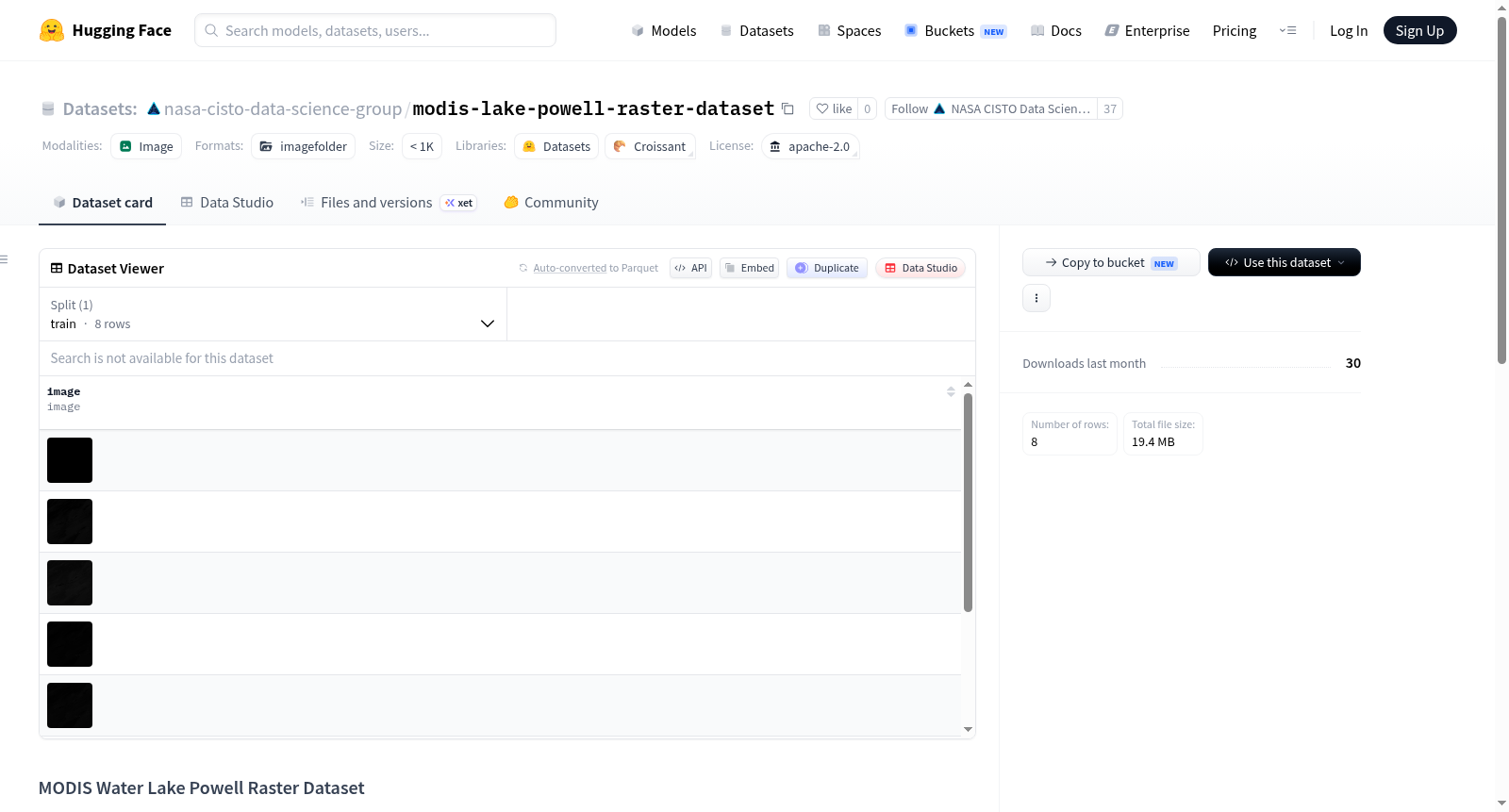Click the Duplicate button
The height and width of the screenshot is (812, 1509).
(827, 268)
